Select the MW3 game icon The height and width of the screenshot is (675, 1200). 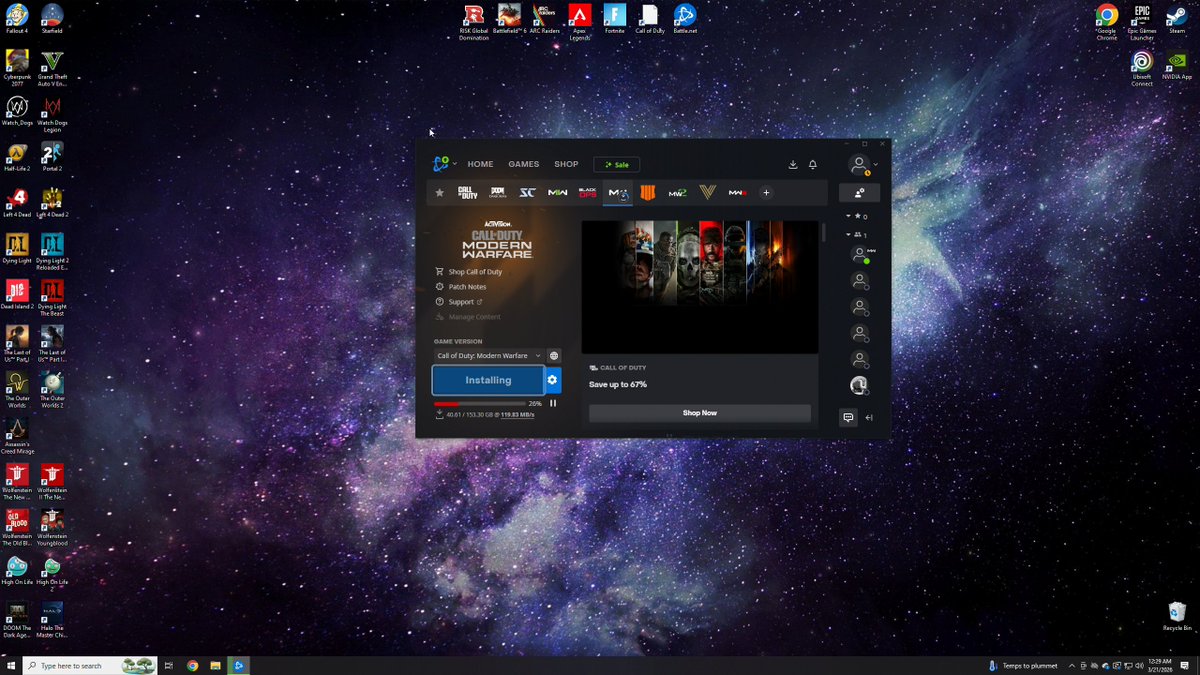(x=737, y=192)
